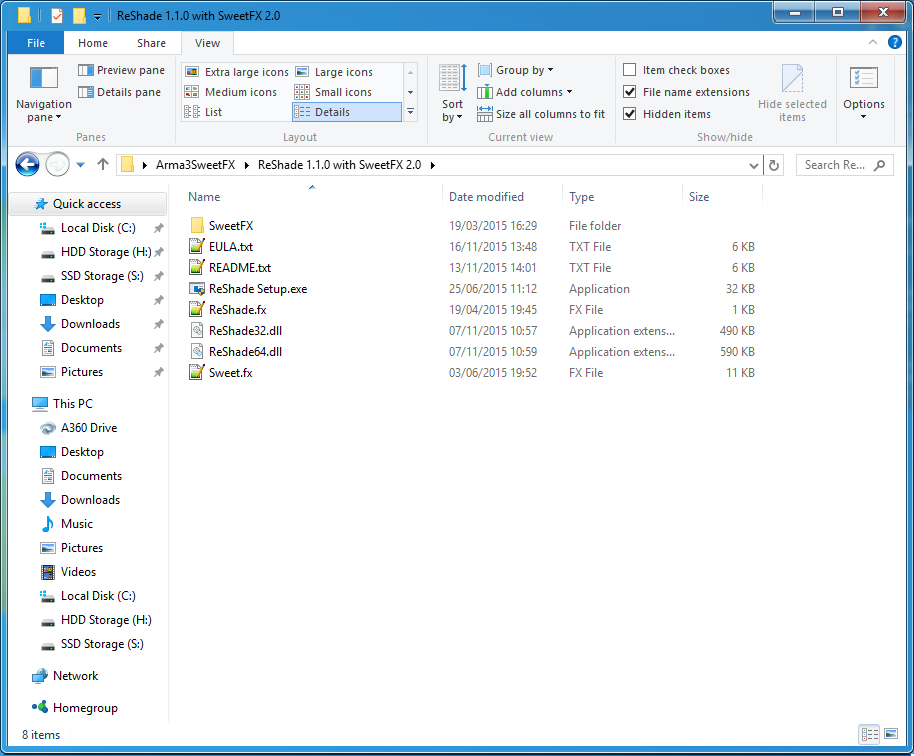Screen dimensions: 914x756
Task: Select the ReShade32.dll file
Action: point(245,330)
